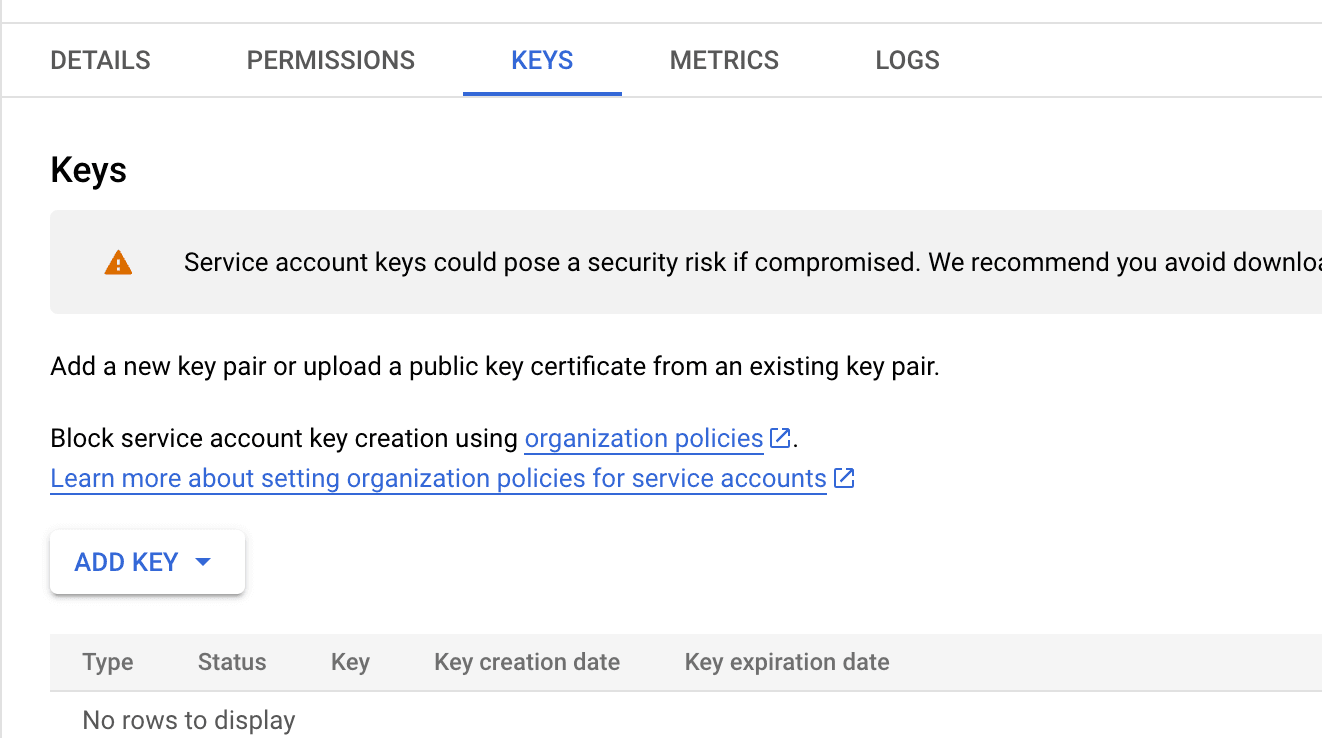Sort by Key creation date column
Image resolution: width=1322 pixels, height=738 pixels.
click(x=527, y=662)
